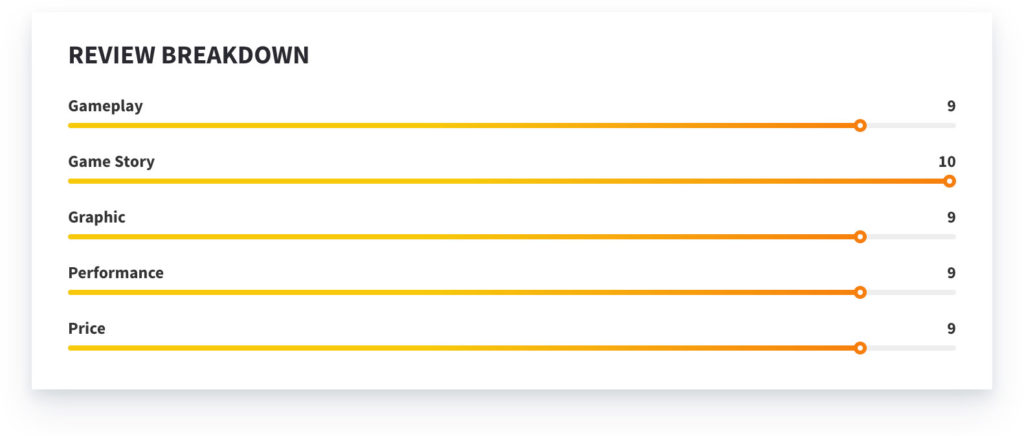Click the grey unfilled end of Gameplay bar
The image size is (1024, 436).
tap(911, 126)
